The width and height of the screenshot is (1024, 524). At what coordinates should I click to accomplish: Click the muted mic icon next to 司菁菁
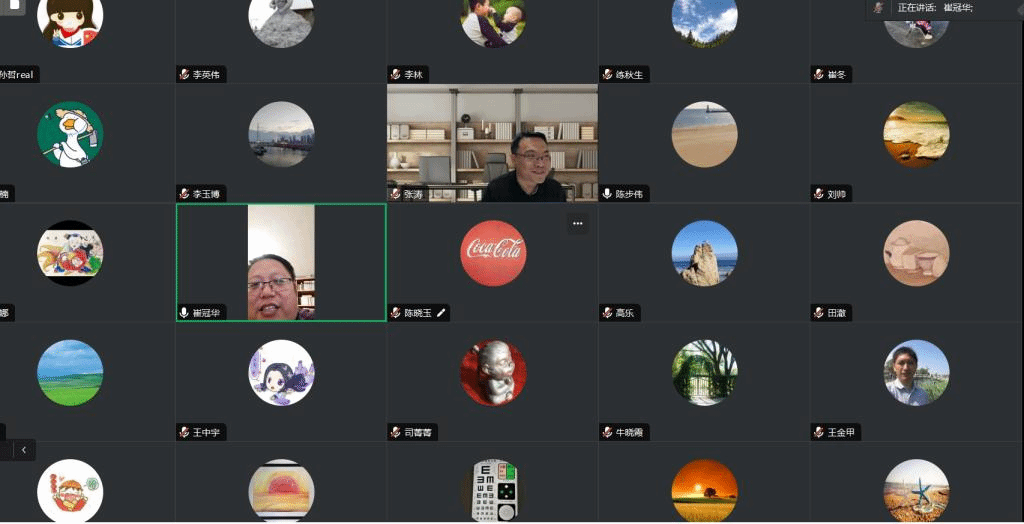click(396, 433)
